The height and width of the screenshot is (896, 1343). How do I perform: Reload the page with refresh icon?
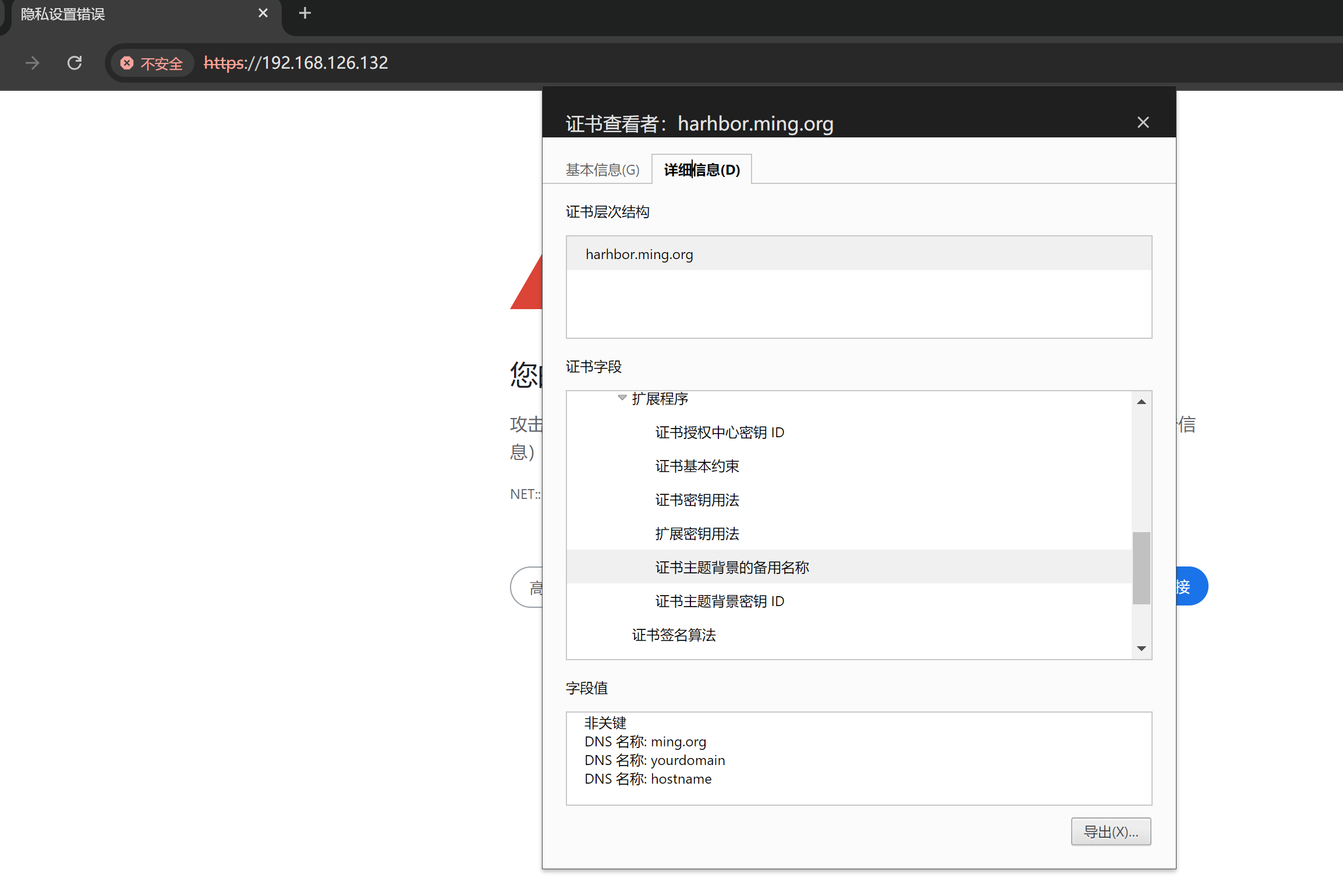(x=75, y=63)
